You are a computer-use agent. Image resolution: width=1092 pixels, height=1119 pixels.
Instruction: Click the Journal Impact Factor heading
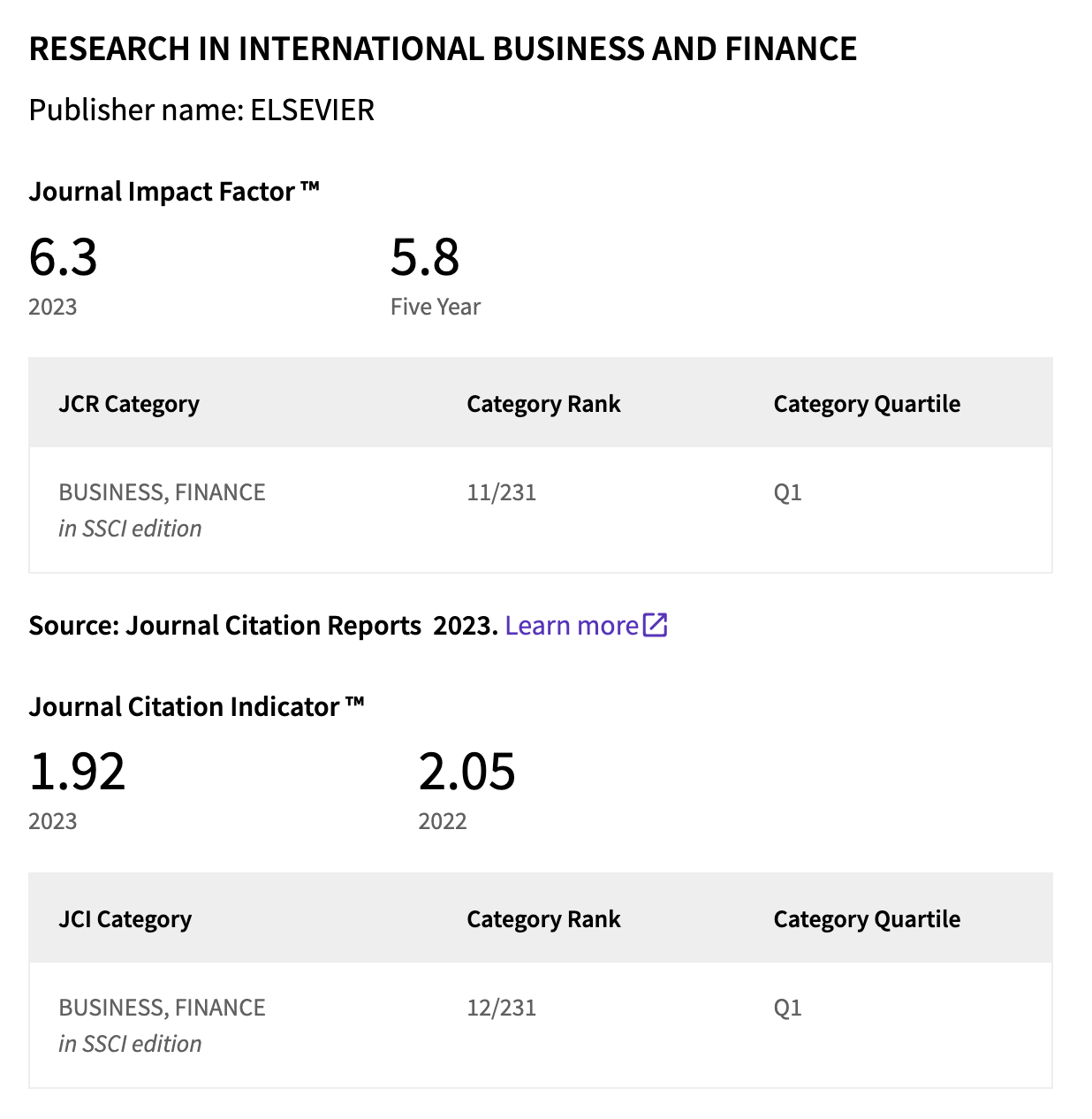[x=174, y=191]
